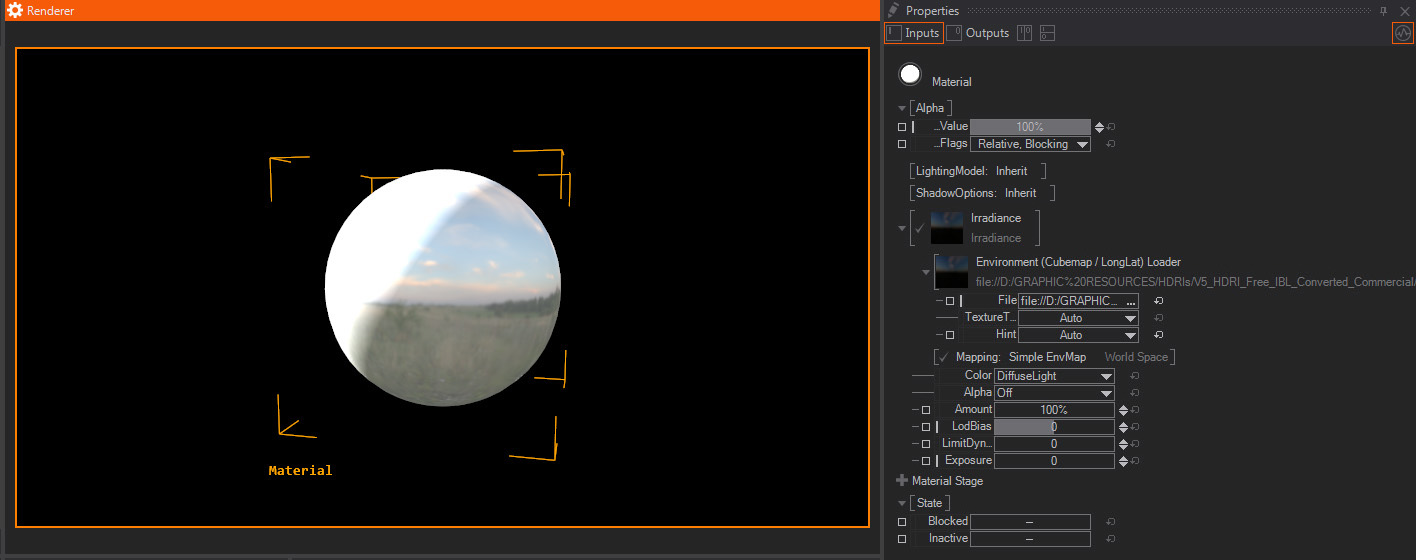Open the Color DiffuseLight dropdown
The width and height of the screenshot is (1416, 560).
tap(1054, 376)
